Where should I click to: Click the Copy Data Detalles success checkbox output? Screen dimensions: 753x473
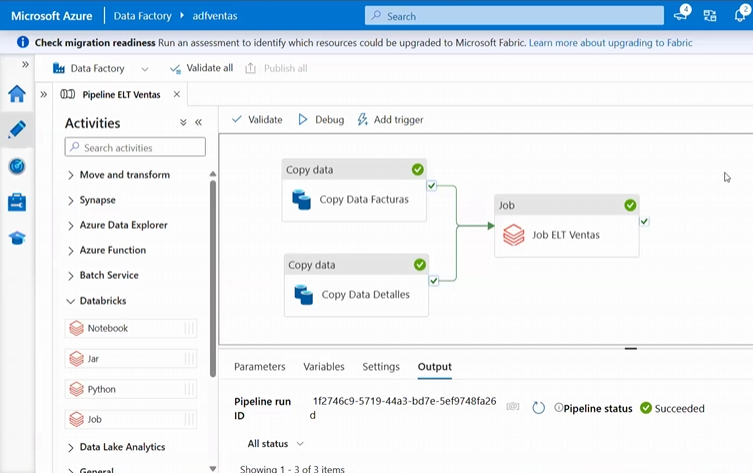(433, 281)
